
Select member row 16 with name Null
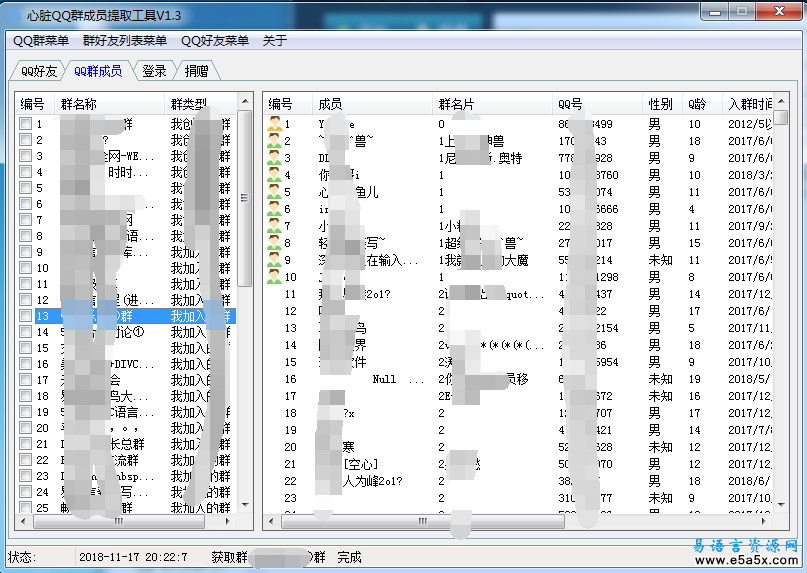pos(519,379)
